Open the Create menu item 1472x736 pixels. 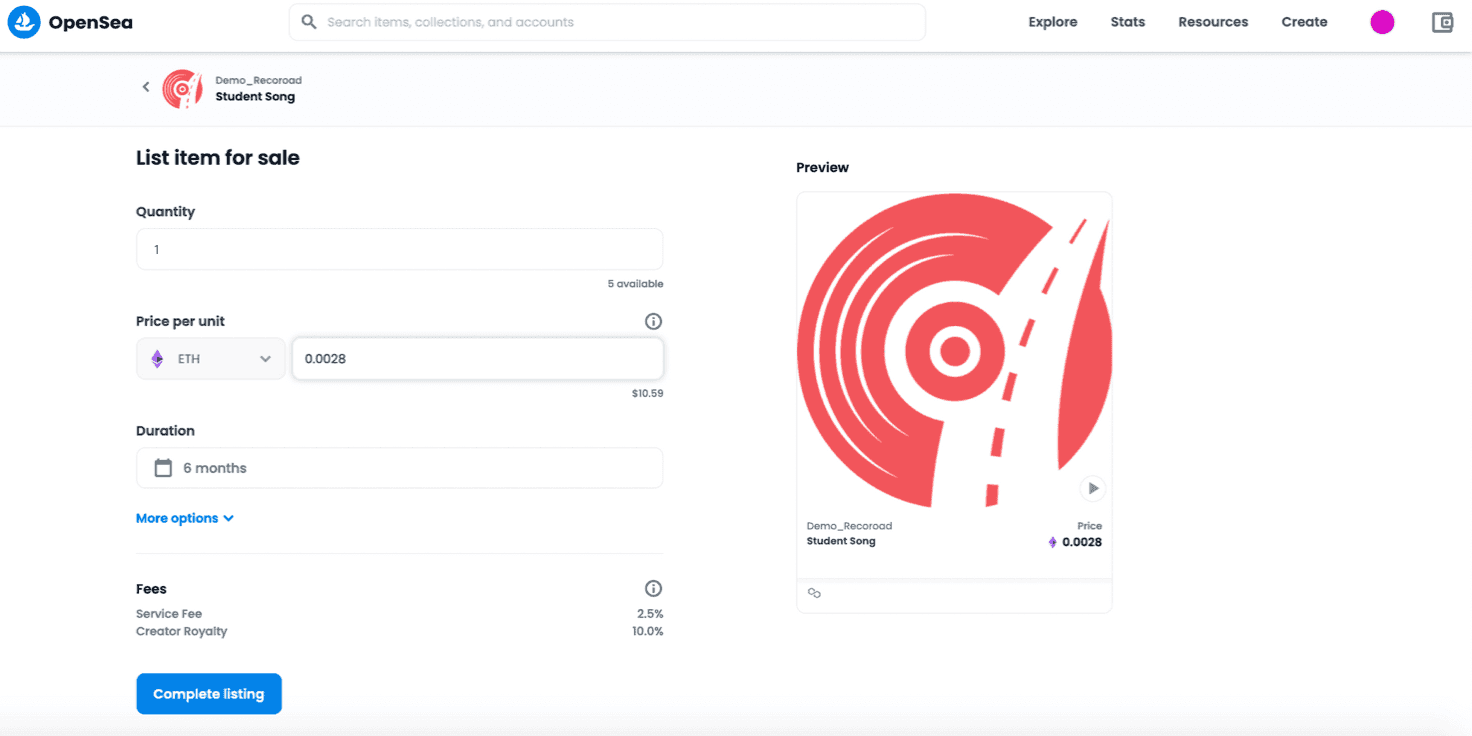(x=1304, y=22)
